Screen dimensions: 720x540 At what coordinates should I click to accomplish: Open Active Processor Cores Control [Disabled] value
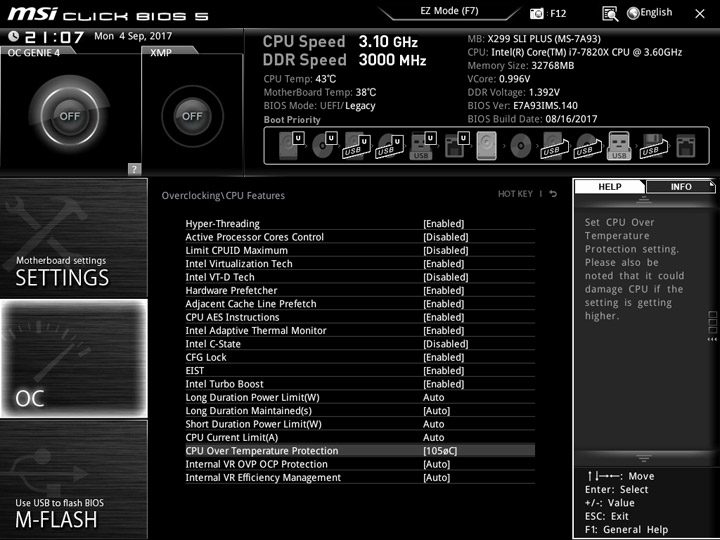(445, 237)
